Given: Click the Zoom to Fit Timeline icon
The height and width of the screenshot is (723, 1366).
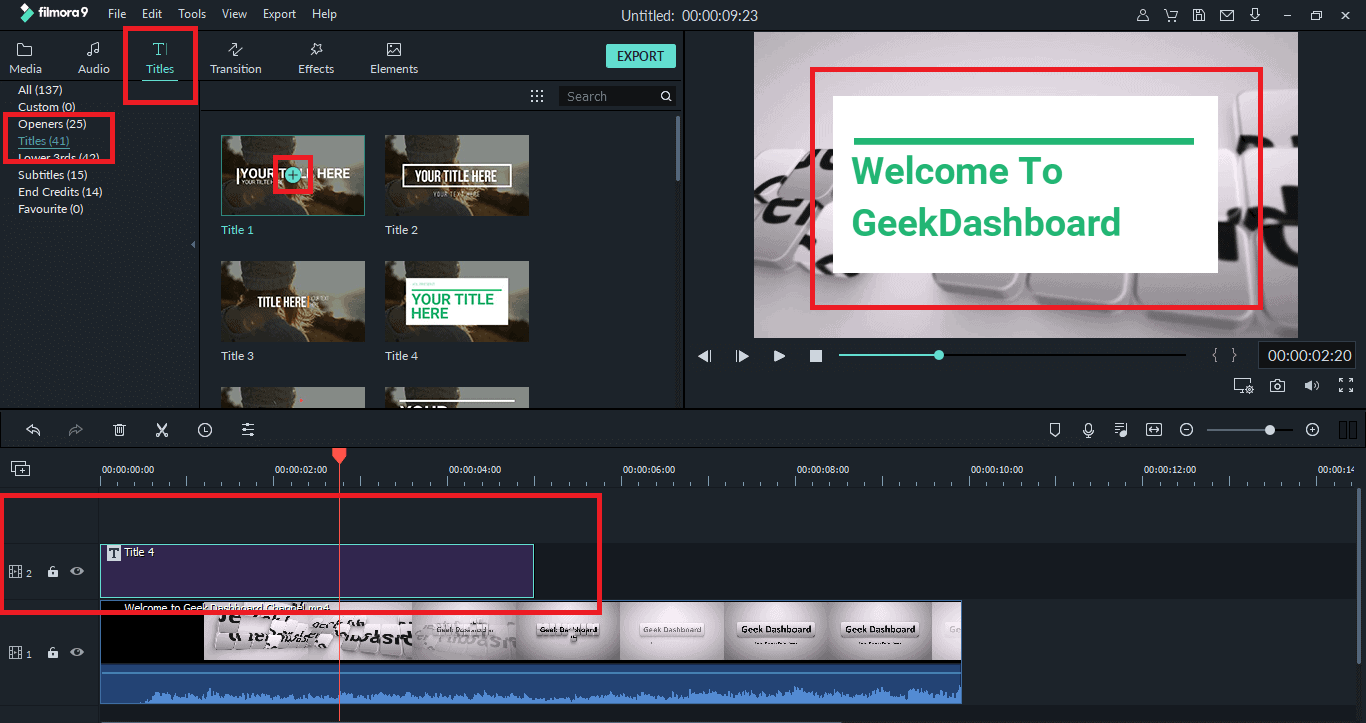Looking at the screenshot, I should pyautogui.click(x=1154, y=429).
